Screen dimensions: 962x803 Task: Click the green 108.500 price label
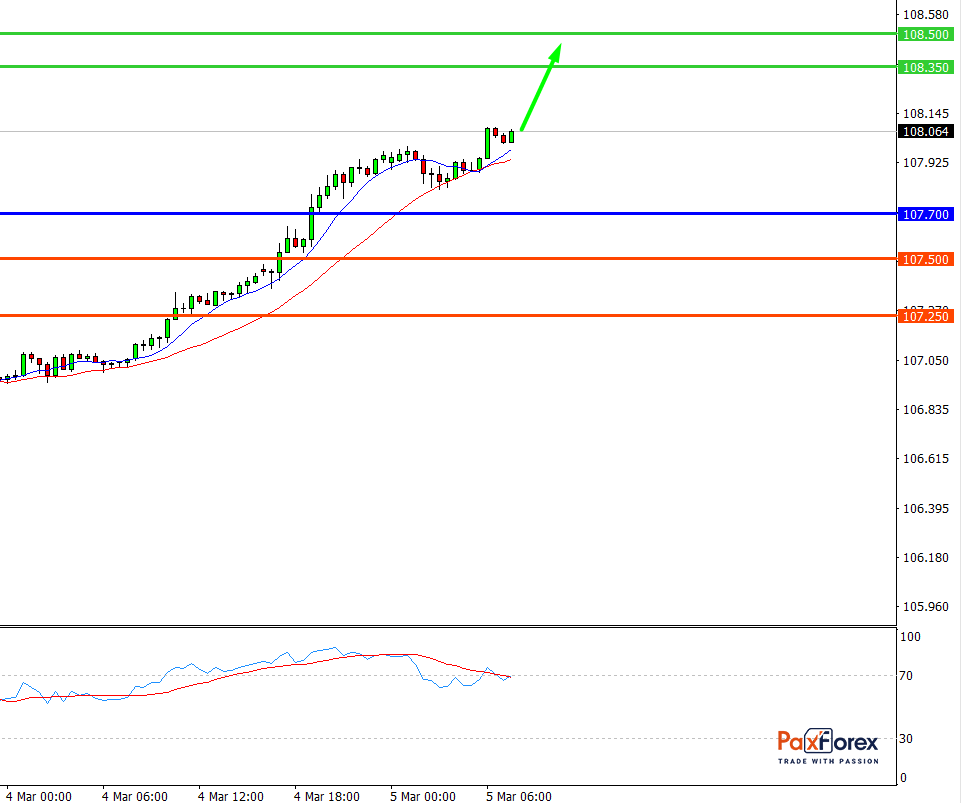tap(925, 34)
